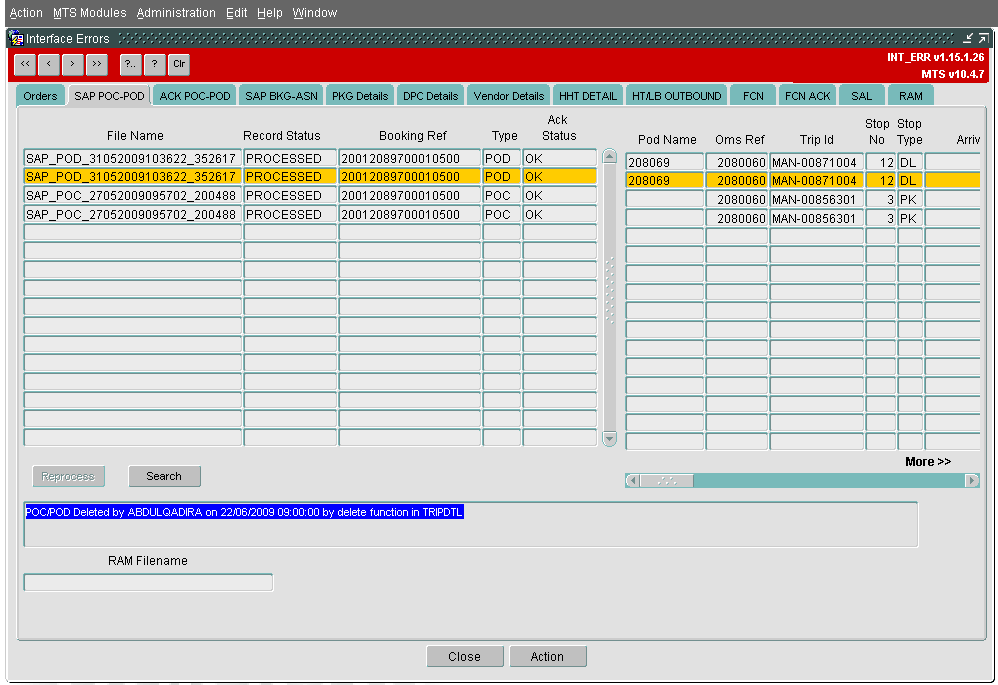Viewport: 998px width, 685px height.
Task: Select third row SAP_POC_27052009095702_200488 file name
Action: [132, 195]
